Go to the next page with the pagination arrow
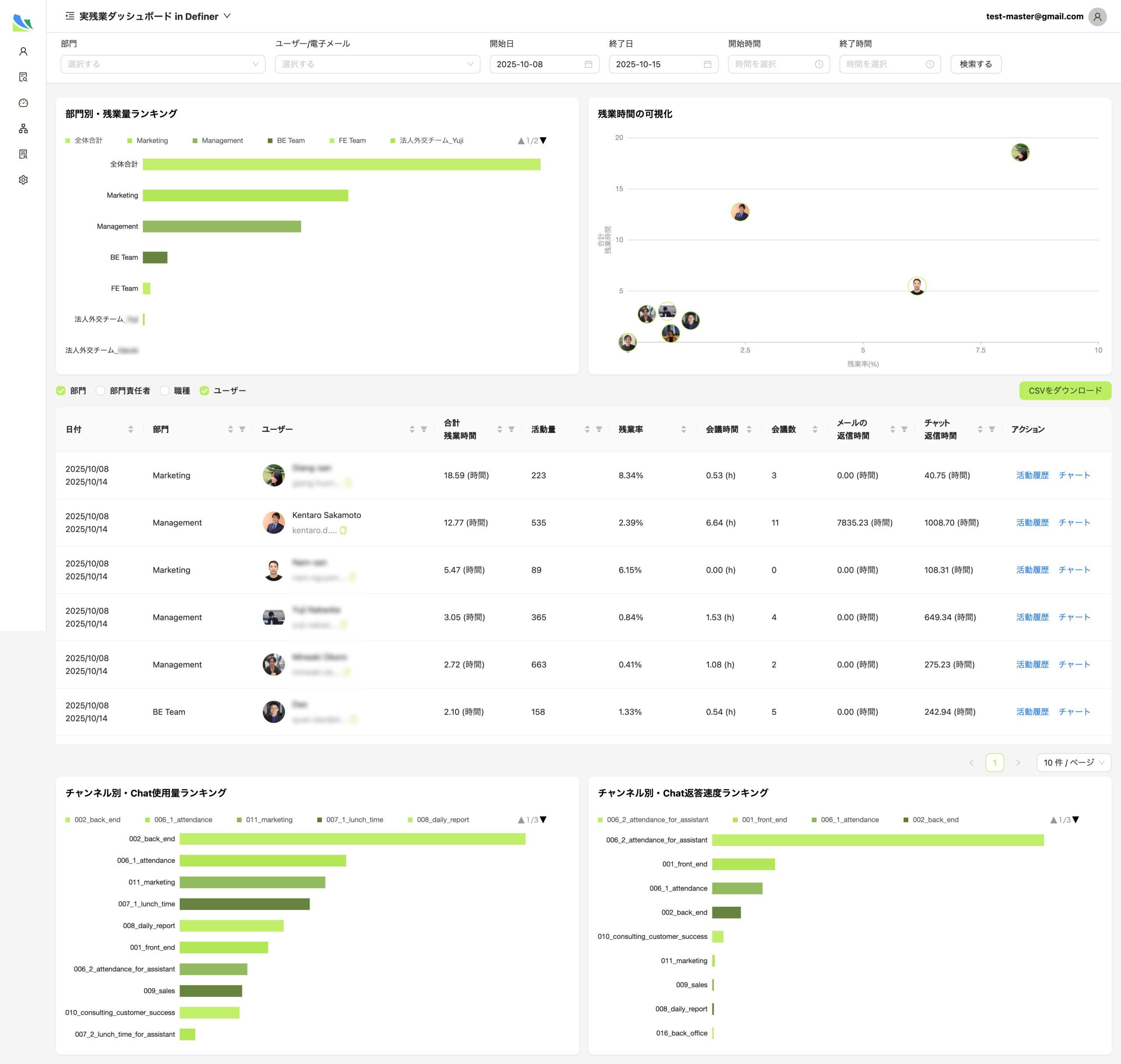The image size is (1121, 1064). coord(1019,763)
